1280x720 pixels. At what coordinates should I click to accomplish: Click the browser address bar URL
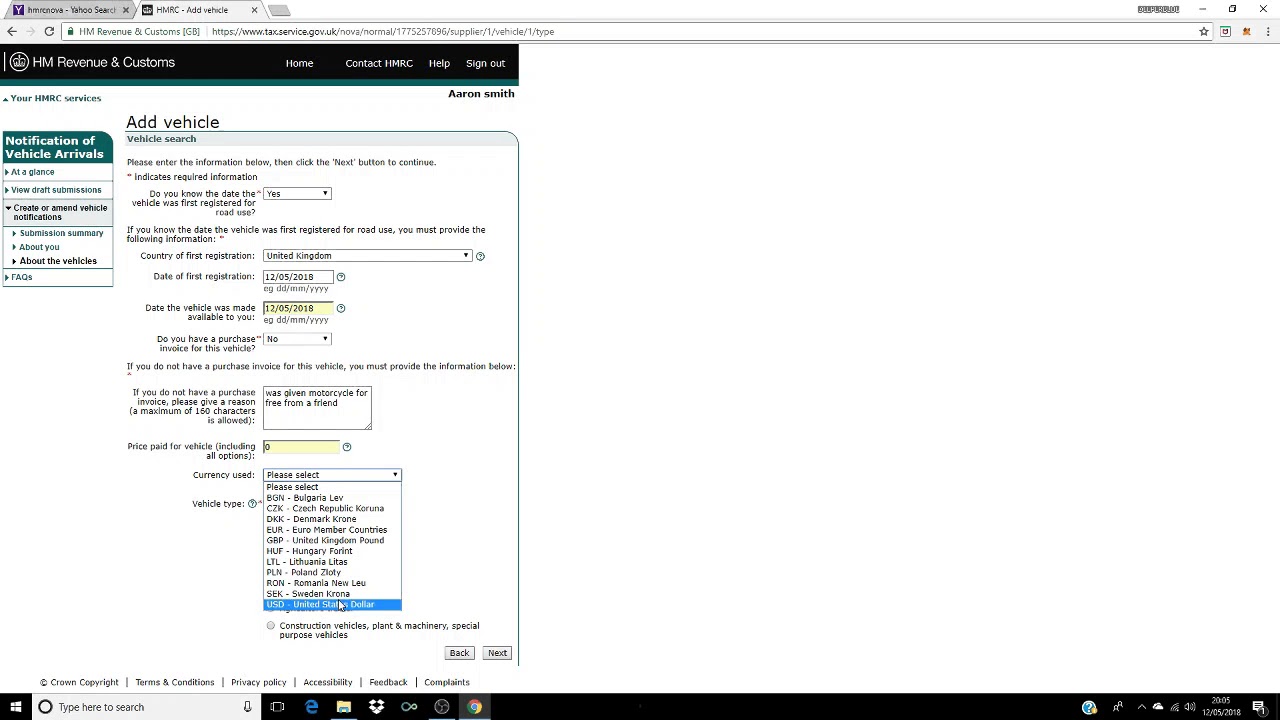coord(383,32)
